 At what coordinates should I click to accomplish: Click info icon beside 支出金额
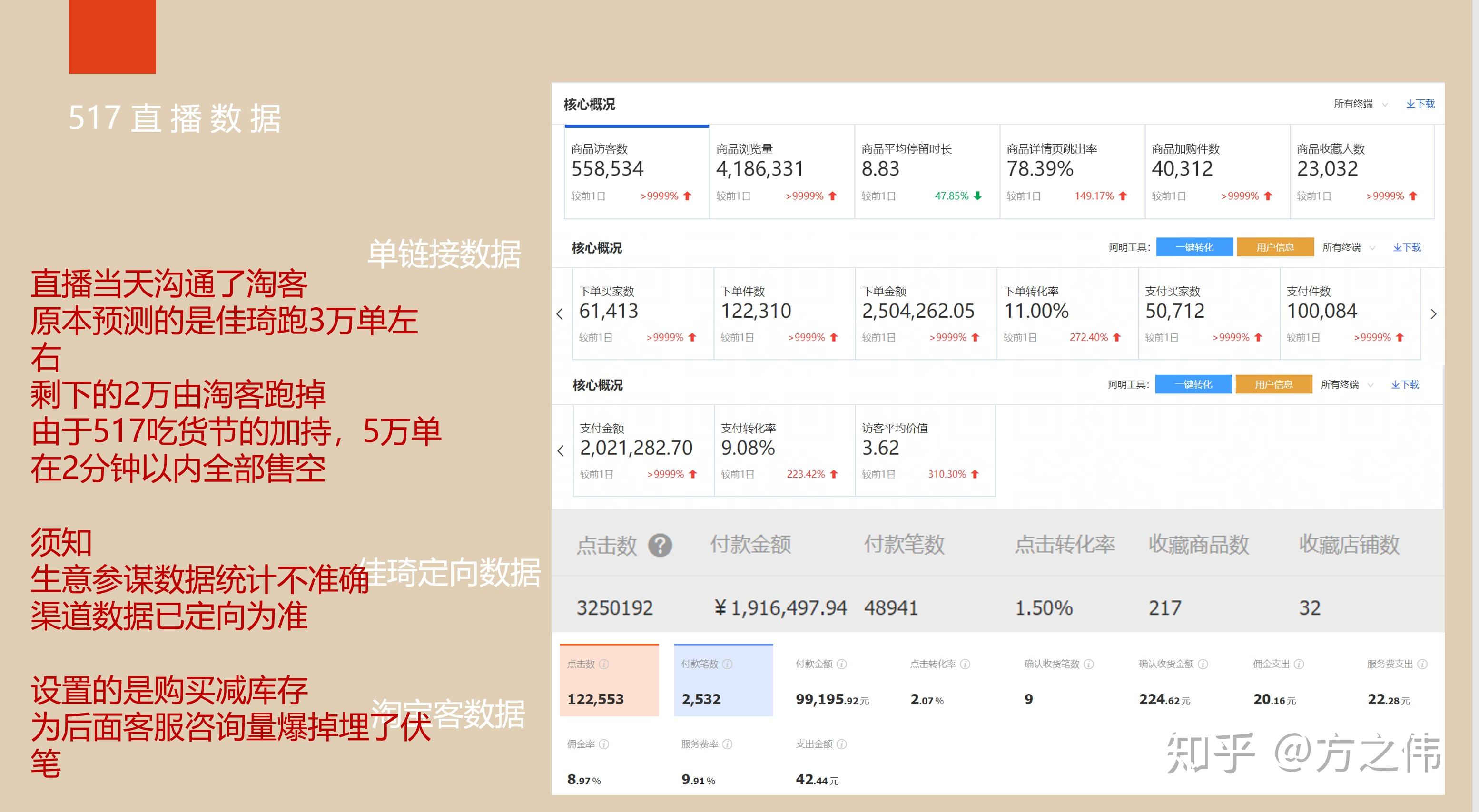(842, 744)
